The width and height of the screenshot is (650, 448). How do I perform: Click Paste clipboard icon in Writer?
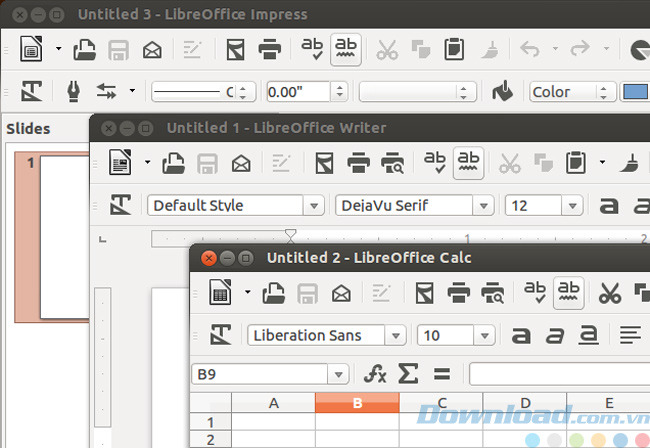coord(576,162)
